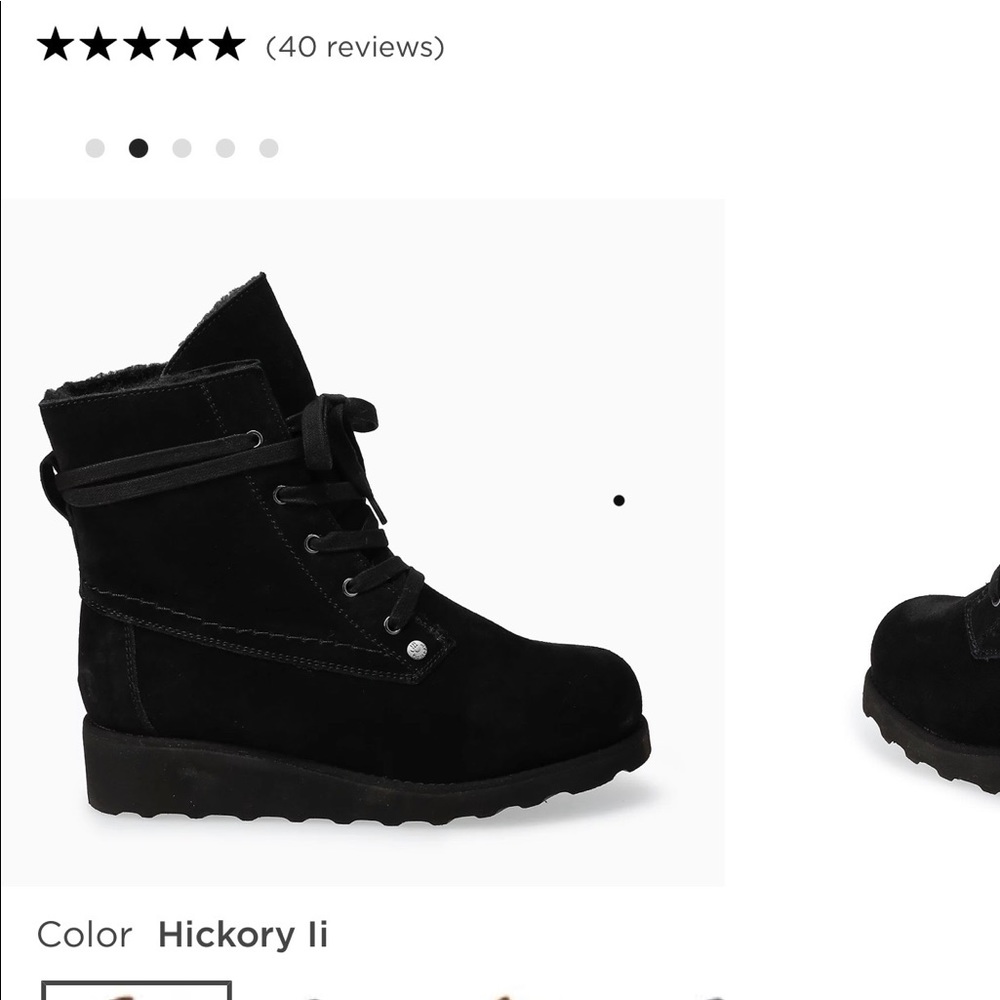1000x1000 pixels.
Task: Select the active second carousel dot
Action: click(138, 148)
